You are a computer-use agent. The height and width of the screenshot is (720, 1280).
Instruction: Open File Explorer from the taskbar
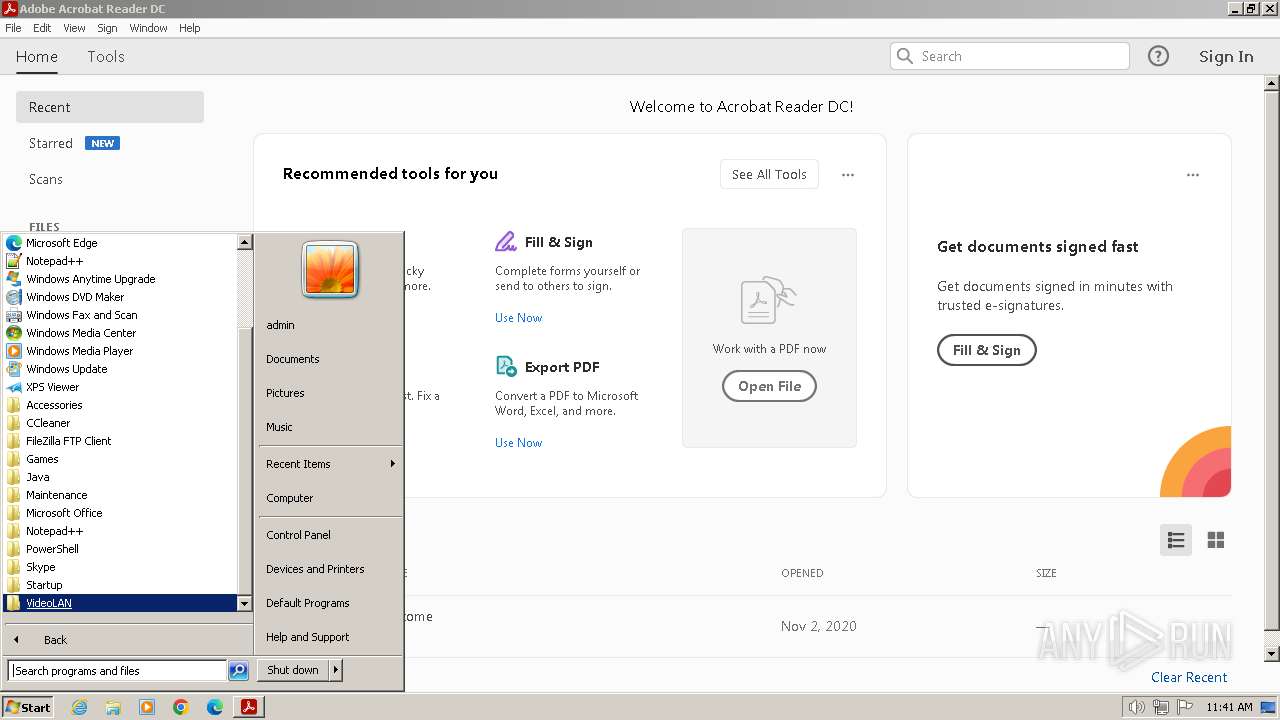[113, 707]
